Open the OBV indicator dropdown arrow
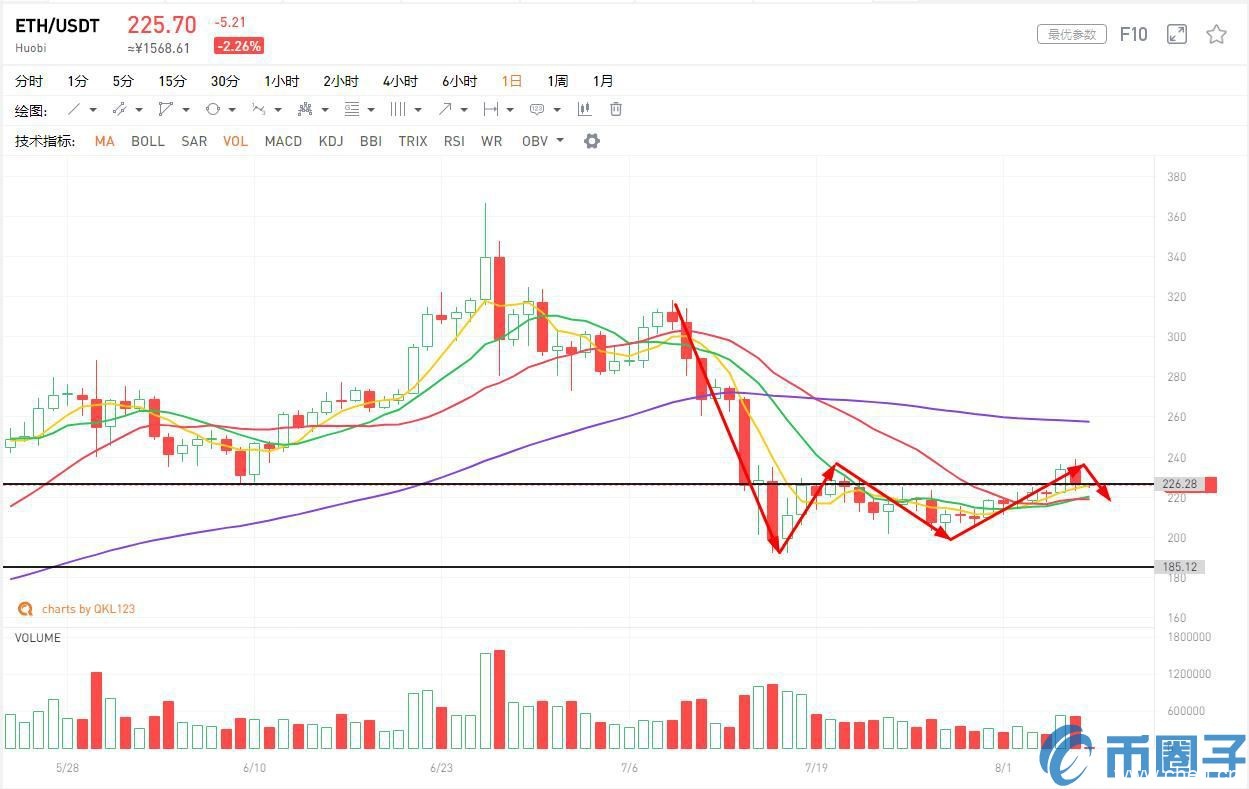This screenshot has width=1249, height=789. click(x=560, y=141)
